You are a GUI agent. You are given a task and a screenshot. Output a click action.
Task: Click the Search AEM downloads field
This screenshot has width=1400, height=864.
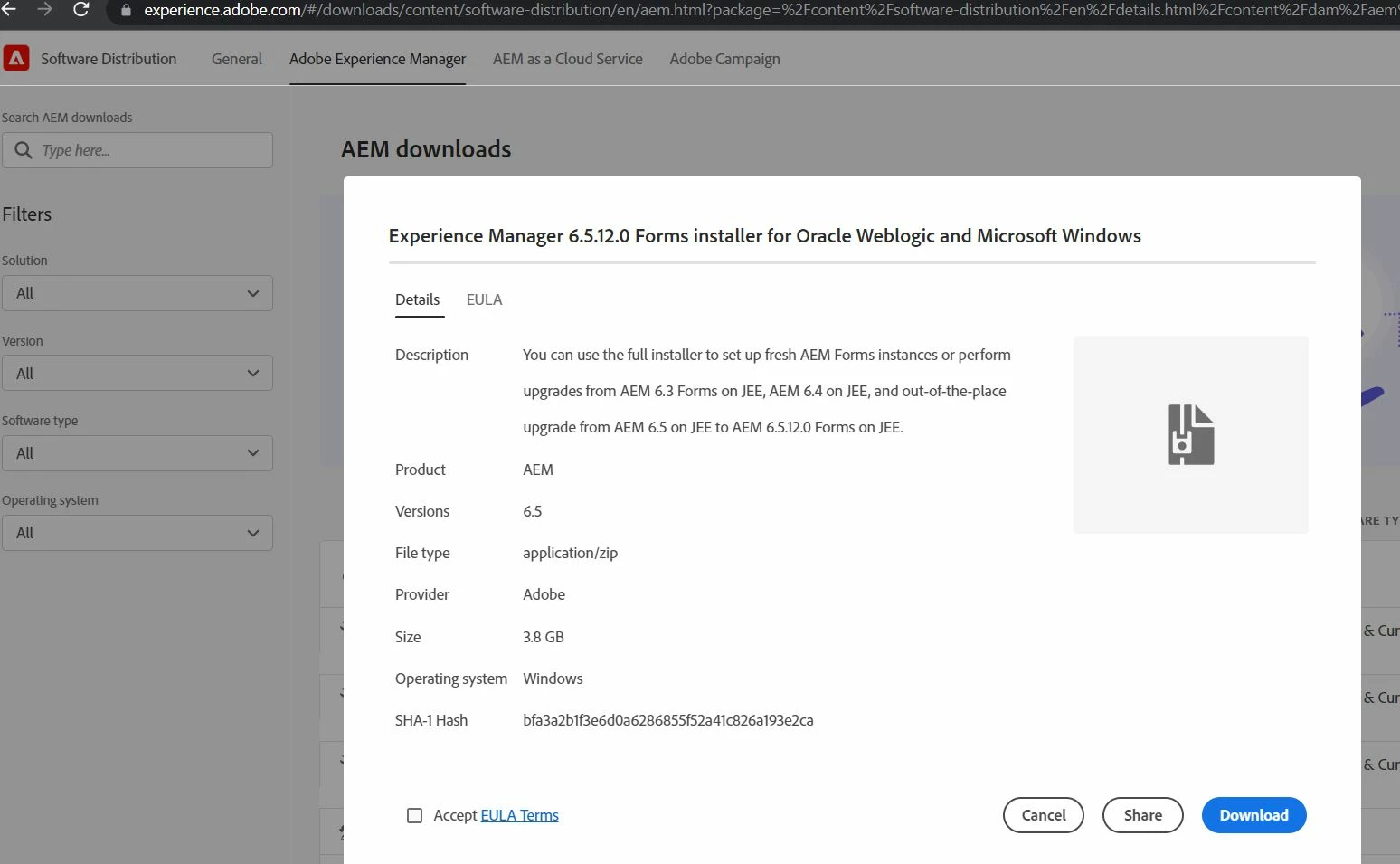click(137, 150)
